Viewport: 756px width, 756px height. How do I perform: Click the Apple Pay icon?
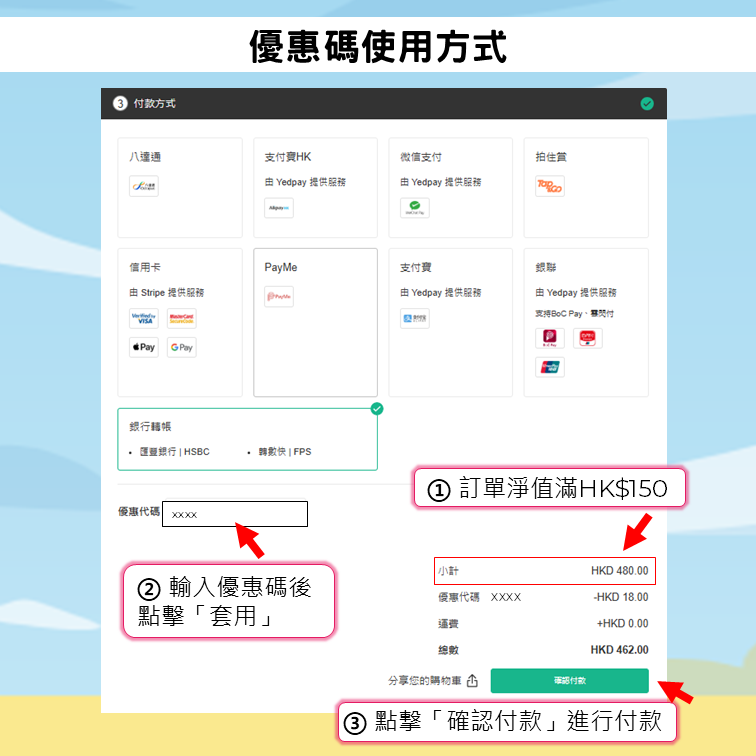pyautogui.click(x=144, y=347)
